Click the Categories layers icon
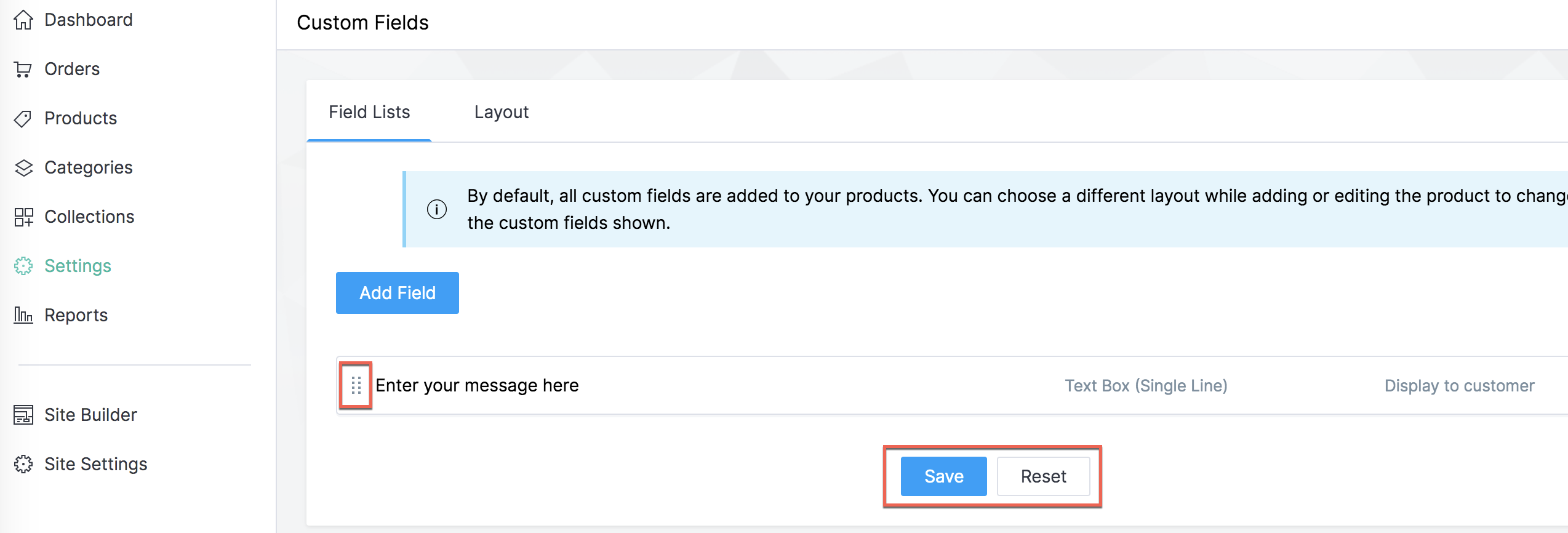The height and width of the screenshot is (533, 1568). tap(23, 168)
